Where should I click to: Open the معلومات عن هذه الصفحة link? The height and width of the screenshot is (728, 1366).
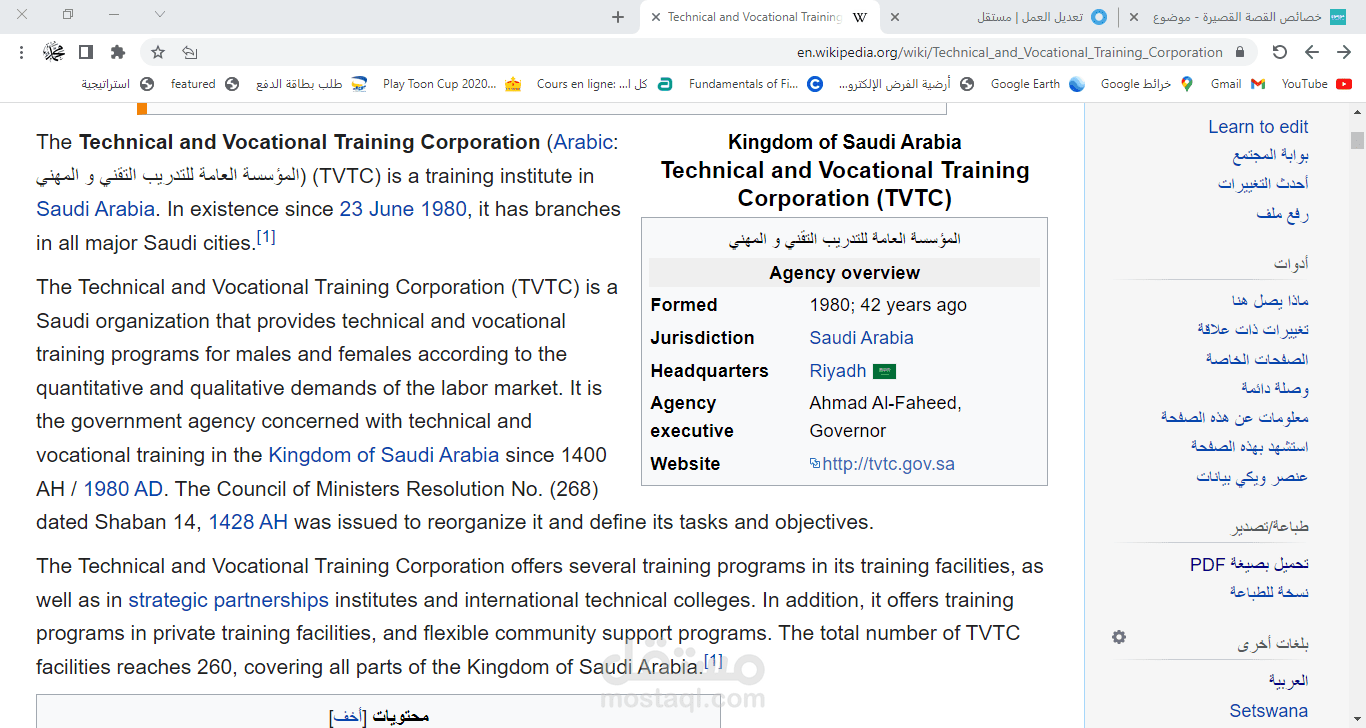[x=1235, y=417]
